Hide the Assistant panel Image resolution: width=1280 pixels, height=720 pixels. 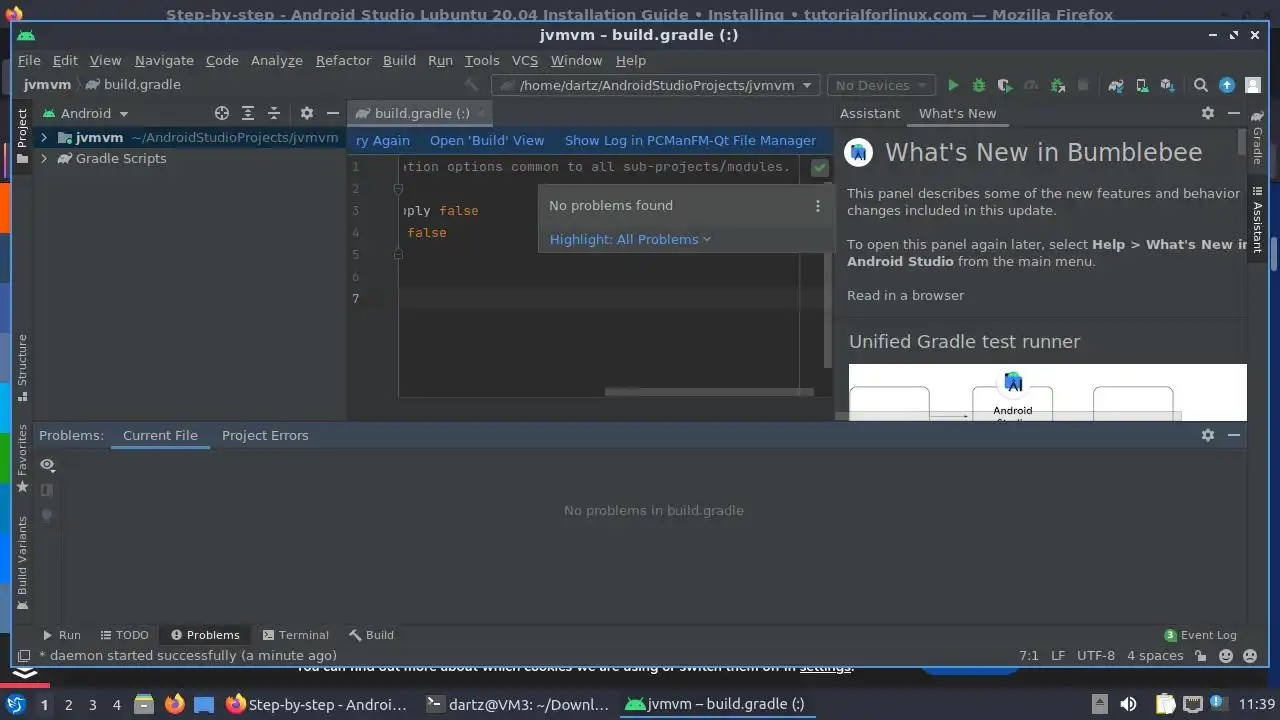point(1234,113)
